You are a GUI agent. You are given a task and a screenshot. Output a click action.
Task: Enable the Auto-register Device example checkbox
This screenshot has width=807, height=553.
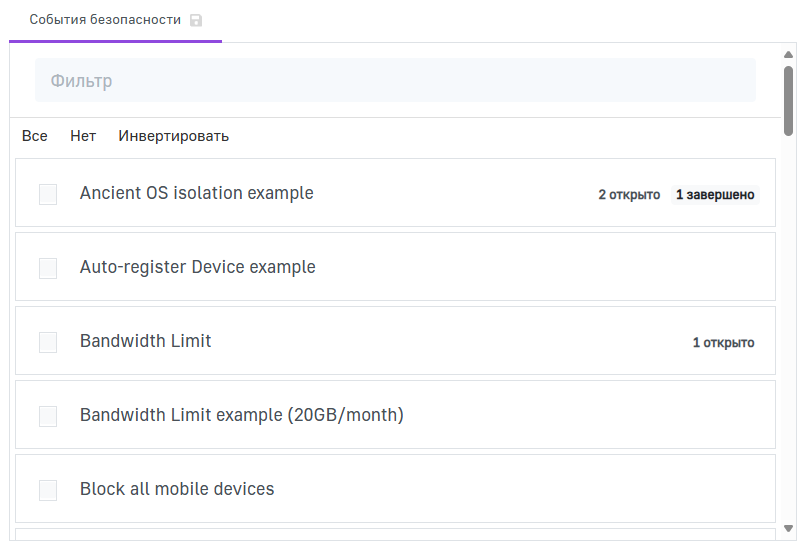pyautogui.click(x=48, y=268)
